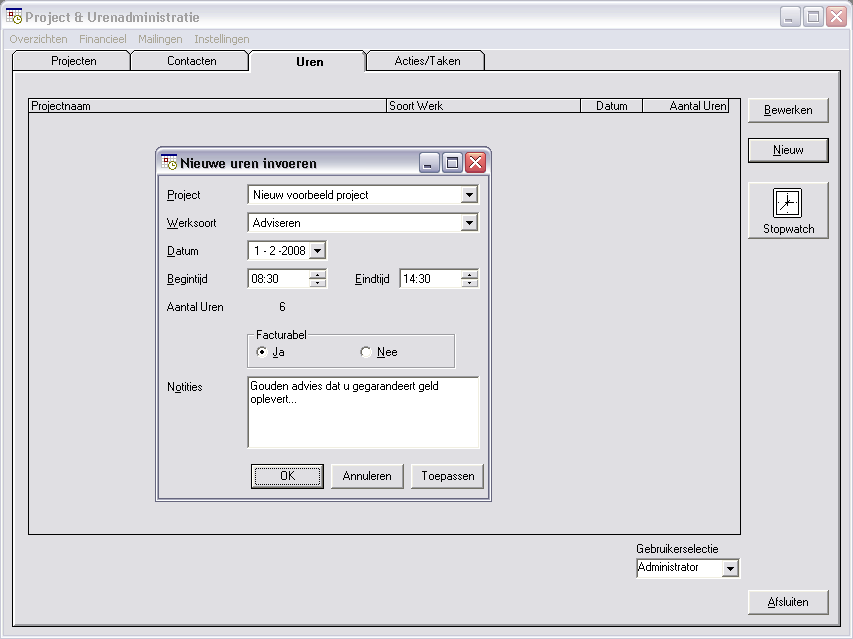
Task: Sort by the Soort Werk column header
Action: pos(484,106)
